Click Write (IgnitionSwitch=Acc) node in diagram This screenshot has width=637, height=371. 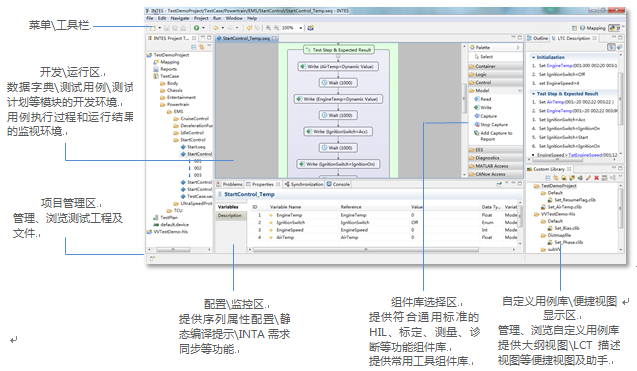[x=338, y=131]
